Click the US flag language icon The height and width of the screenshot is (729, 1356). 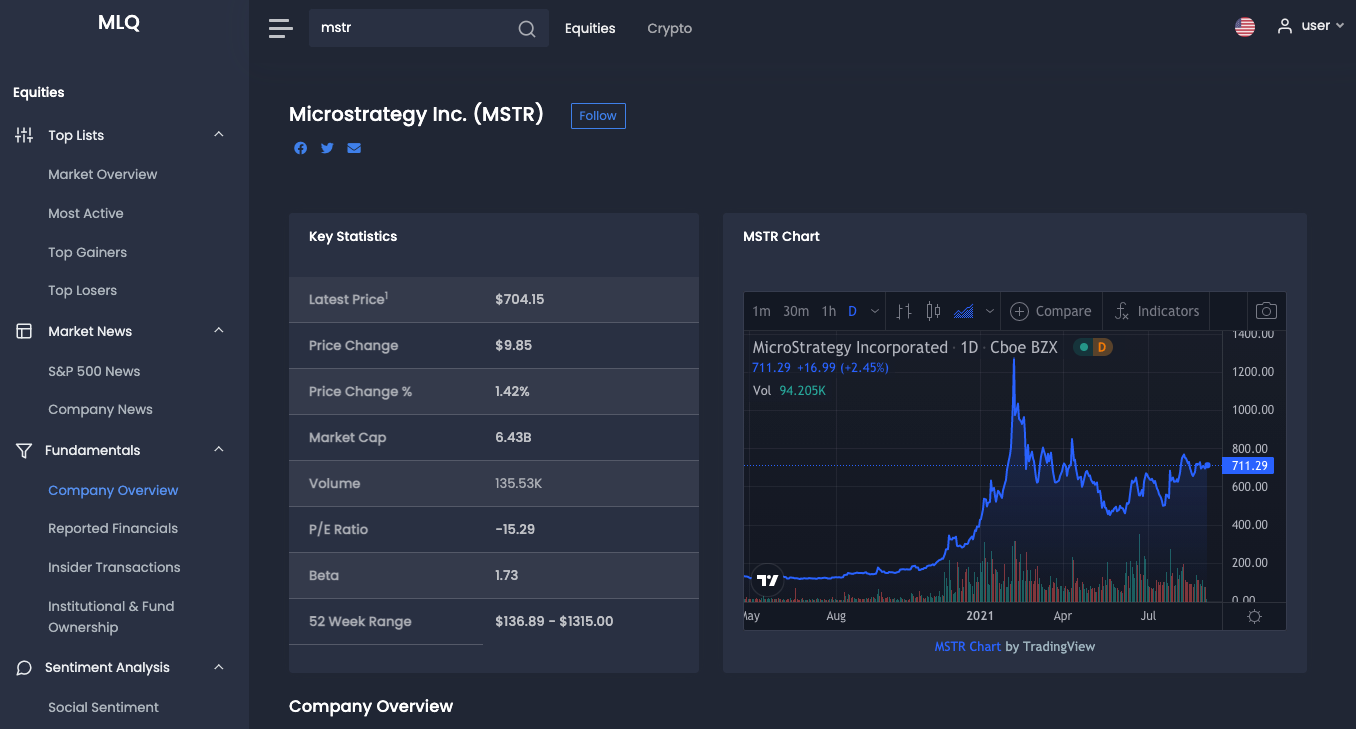(x=1245, y=27)
